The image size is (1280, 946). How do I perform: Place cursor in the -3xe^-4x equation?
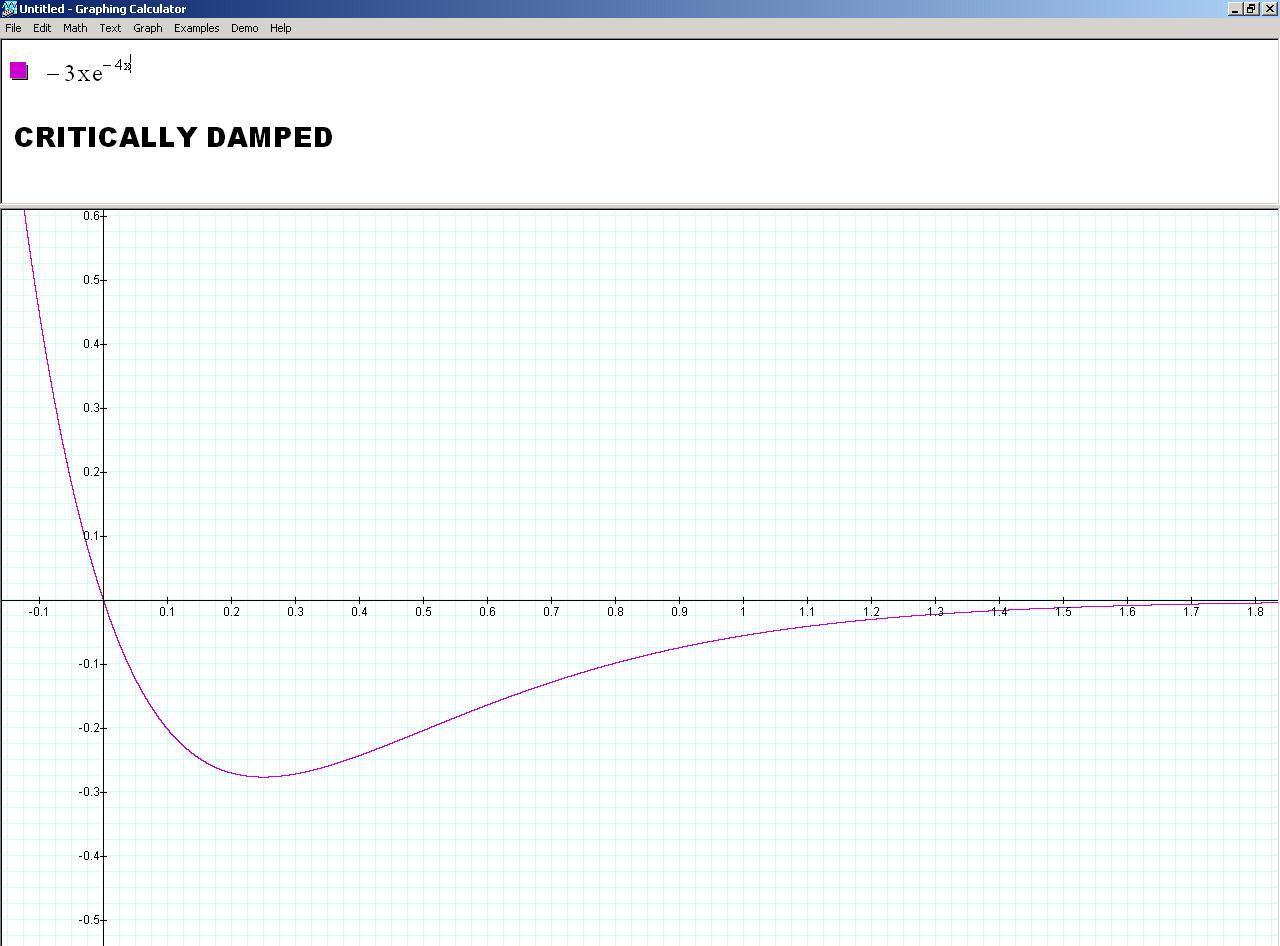tap(88, 72)
